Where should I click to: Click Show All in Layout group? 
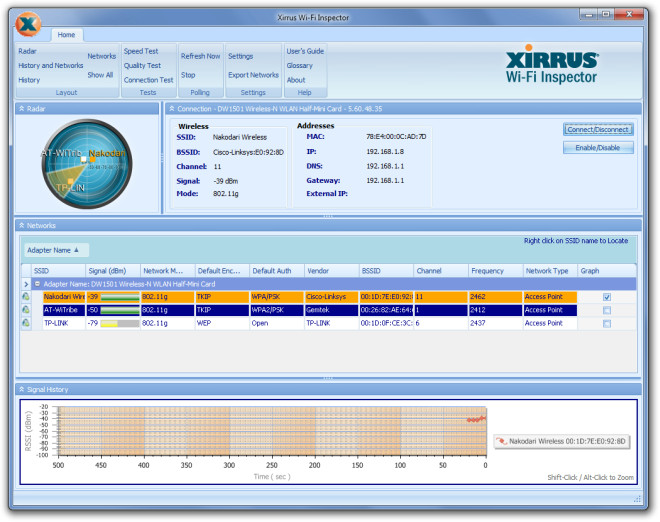tap(100, 75)
